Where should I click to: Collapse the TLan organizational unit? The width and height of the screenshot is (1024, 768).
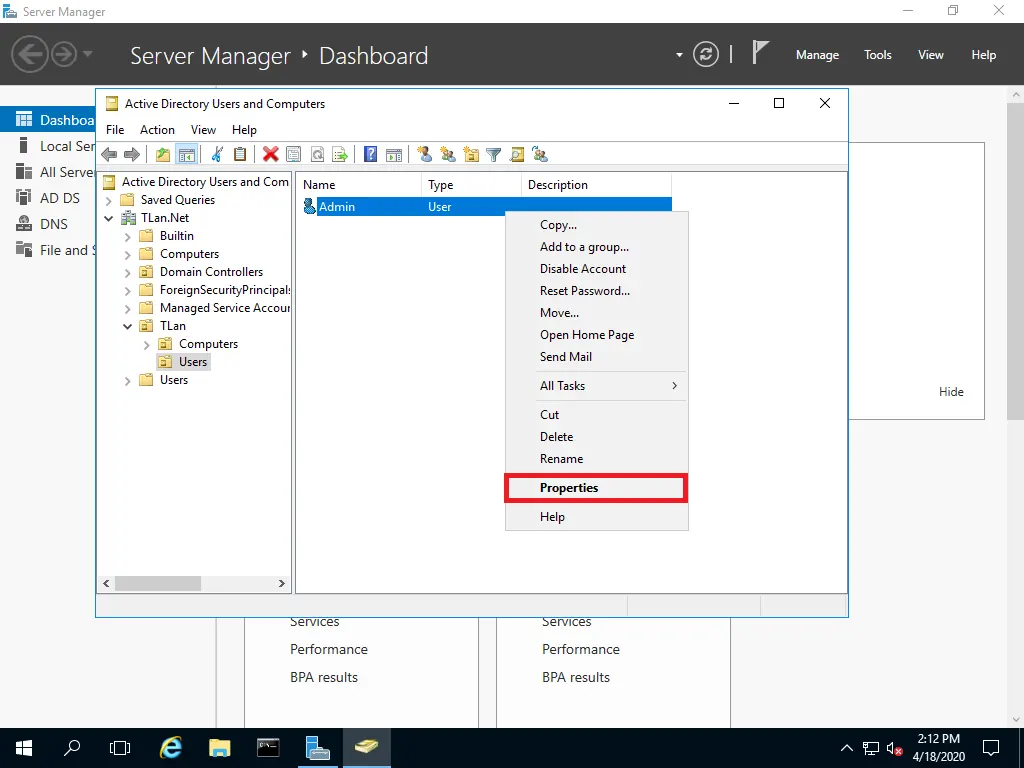(128, 327)
